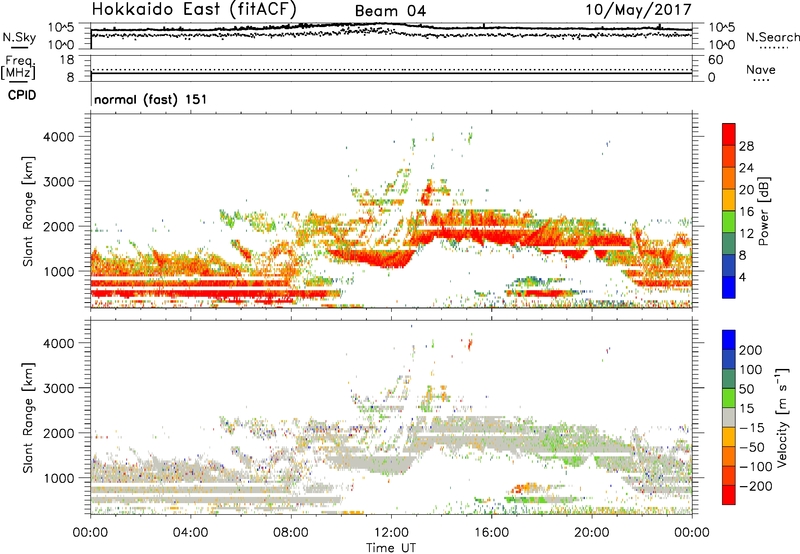Viewport: 800px width, 554px height.
Task: Click "3000" tick on the power panel
Action: click(x=59, y=182)
